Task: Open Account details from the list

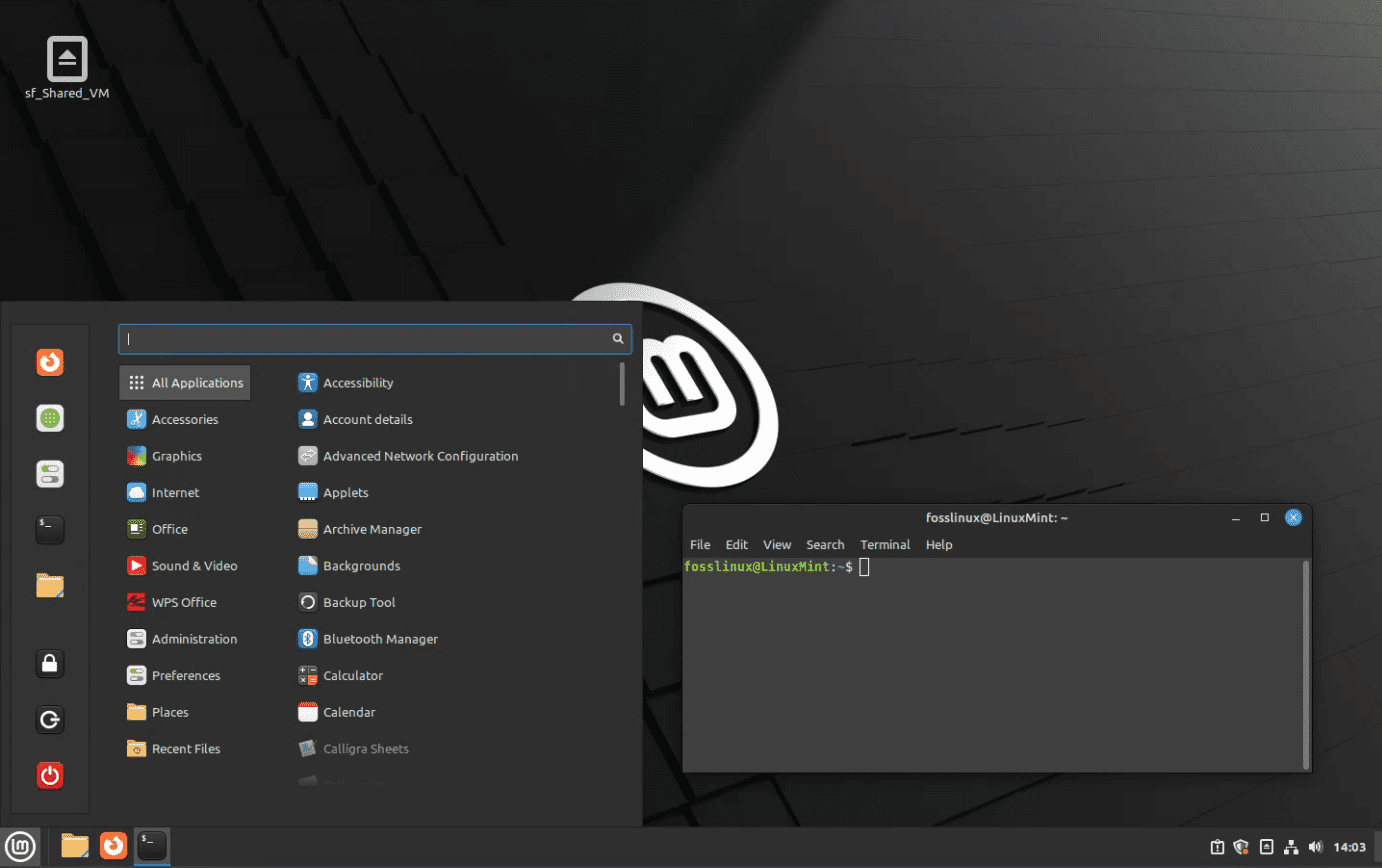Action: (356, 419)
